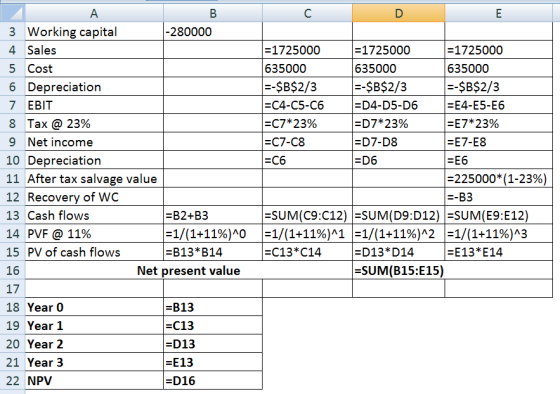Screen dimensions: 560x394
Task: Select =D16 next to NPV
Action: coord(213,381)
